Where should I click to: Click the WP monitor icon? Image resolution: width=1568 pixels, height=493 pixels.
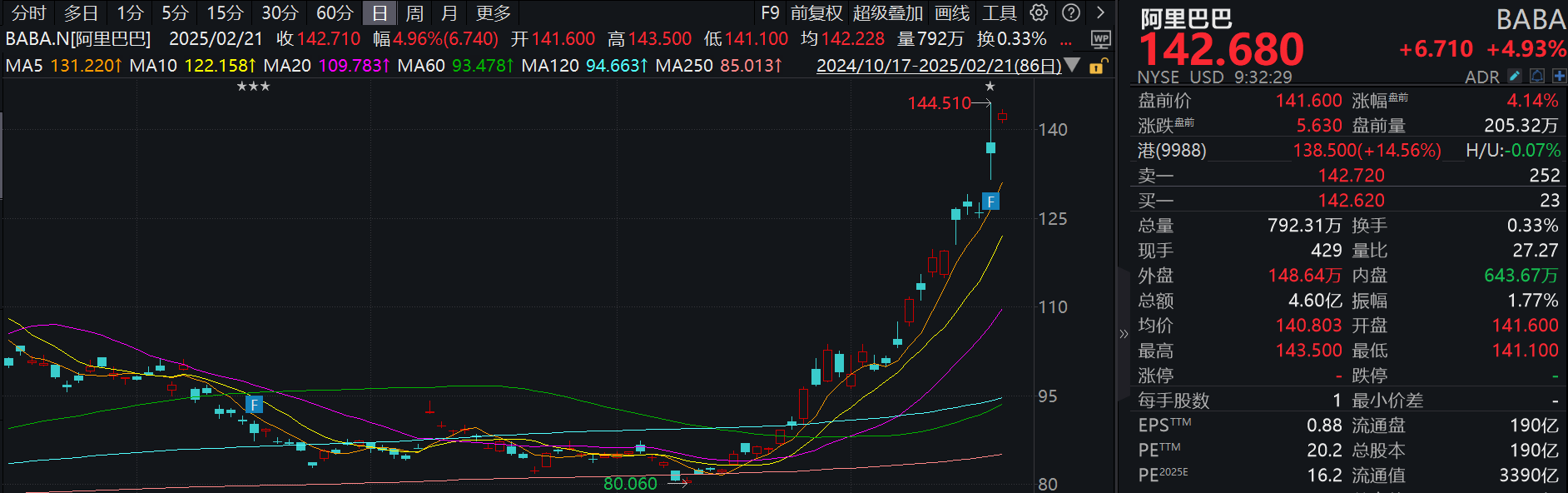coord(1100,39)
